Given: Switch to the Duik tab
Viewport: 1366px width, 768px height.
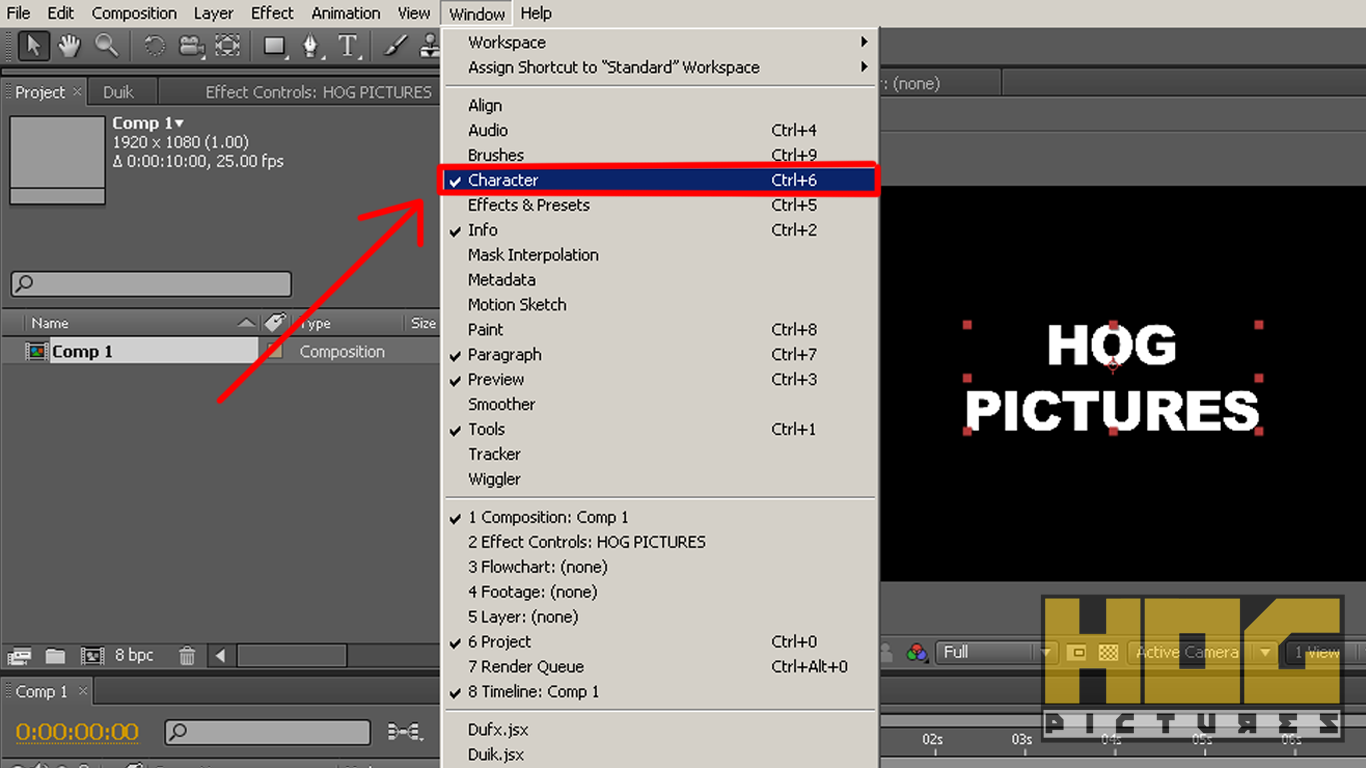Looking at the screenshot, I should coord(119,91).
